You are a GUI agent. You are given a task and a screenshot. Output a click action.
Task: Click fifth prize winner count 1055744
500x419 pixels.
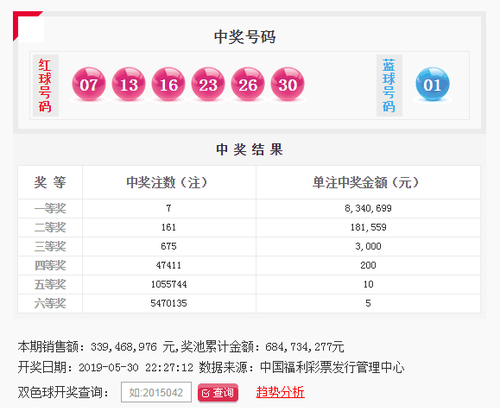pyautogui.click(x=169, y=284)
